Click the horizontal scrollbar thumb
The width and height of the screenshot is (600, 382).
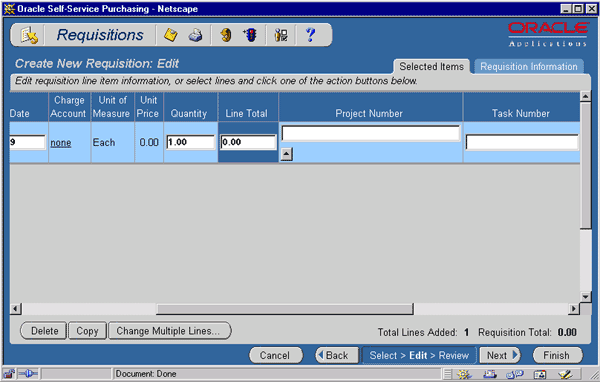pyautogui.click(x=285, y=309)
